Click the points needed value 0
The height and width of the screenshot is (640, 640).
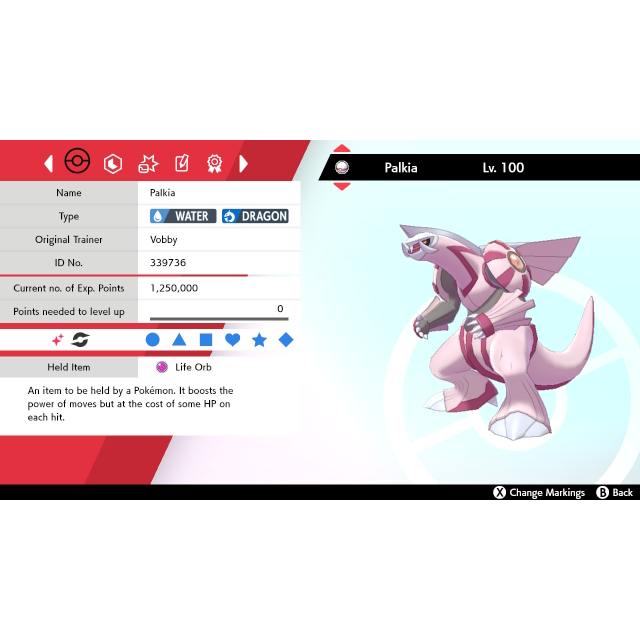pos(280,309)
